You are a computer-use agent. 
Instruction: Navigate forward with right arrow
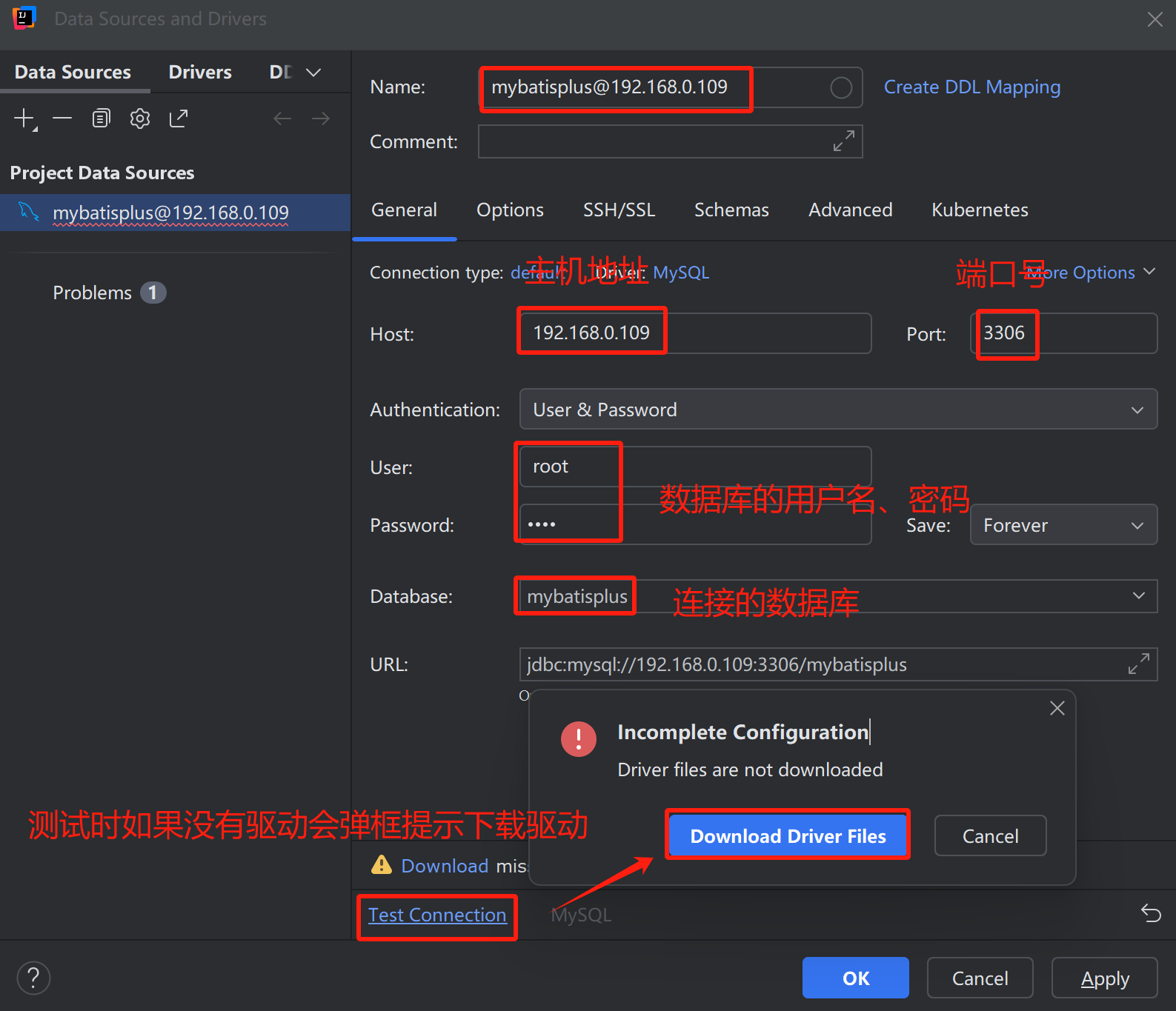click(321, 119)
